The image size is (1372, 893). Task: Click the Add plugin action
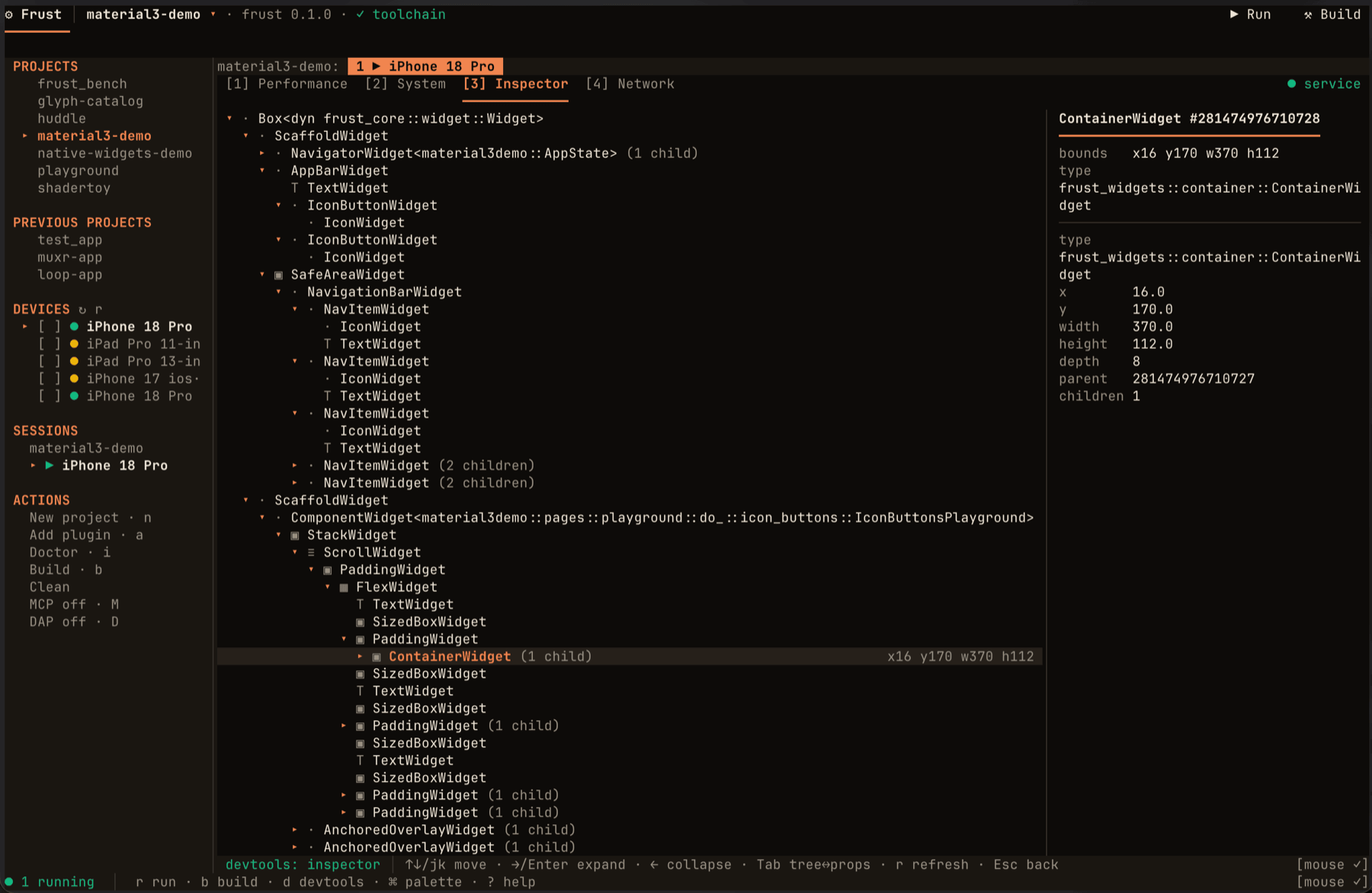click(x=86, y=535)
